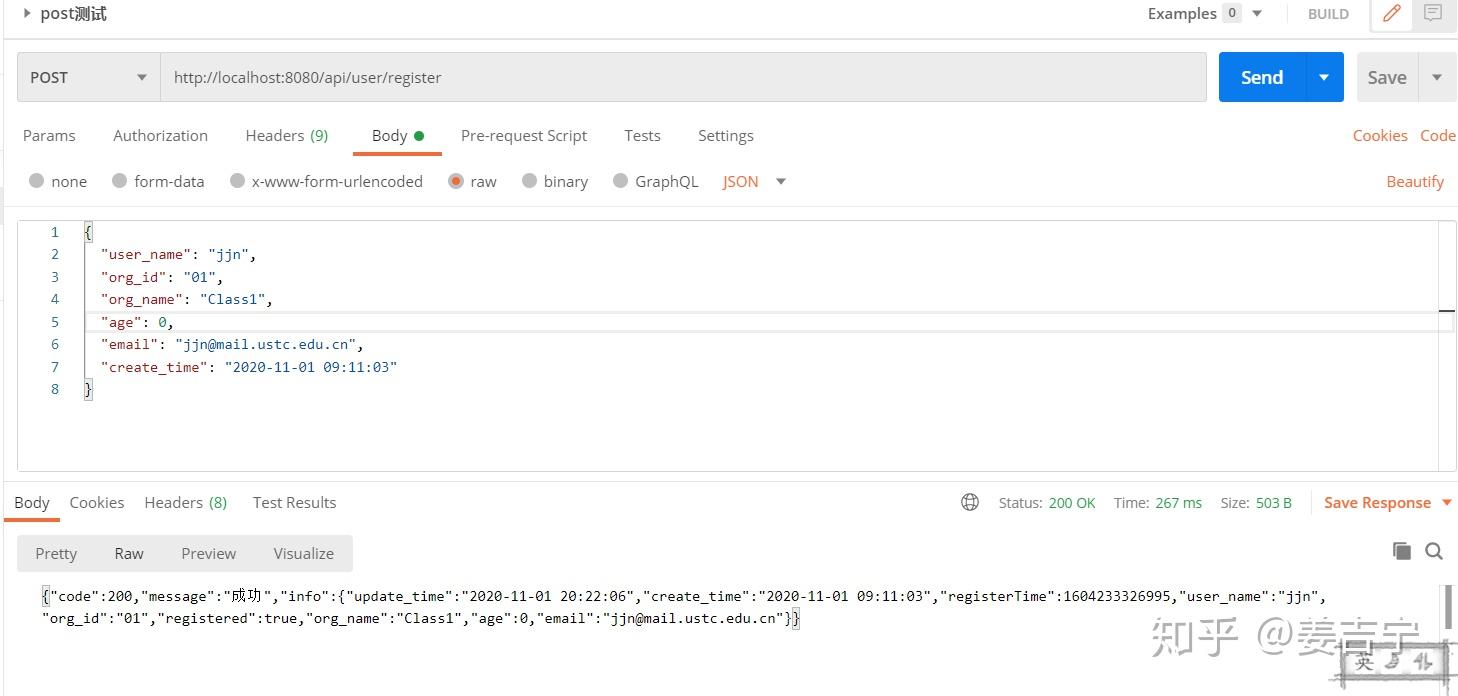Switch to the Authorization tab

[160, 136]
